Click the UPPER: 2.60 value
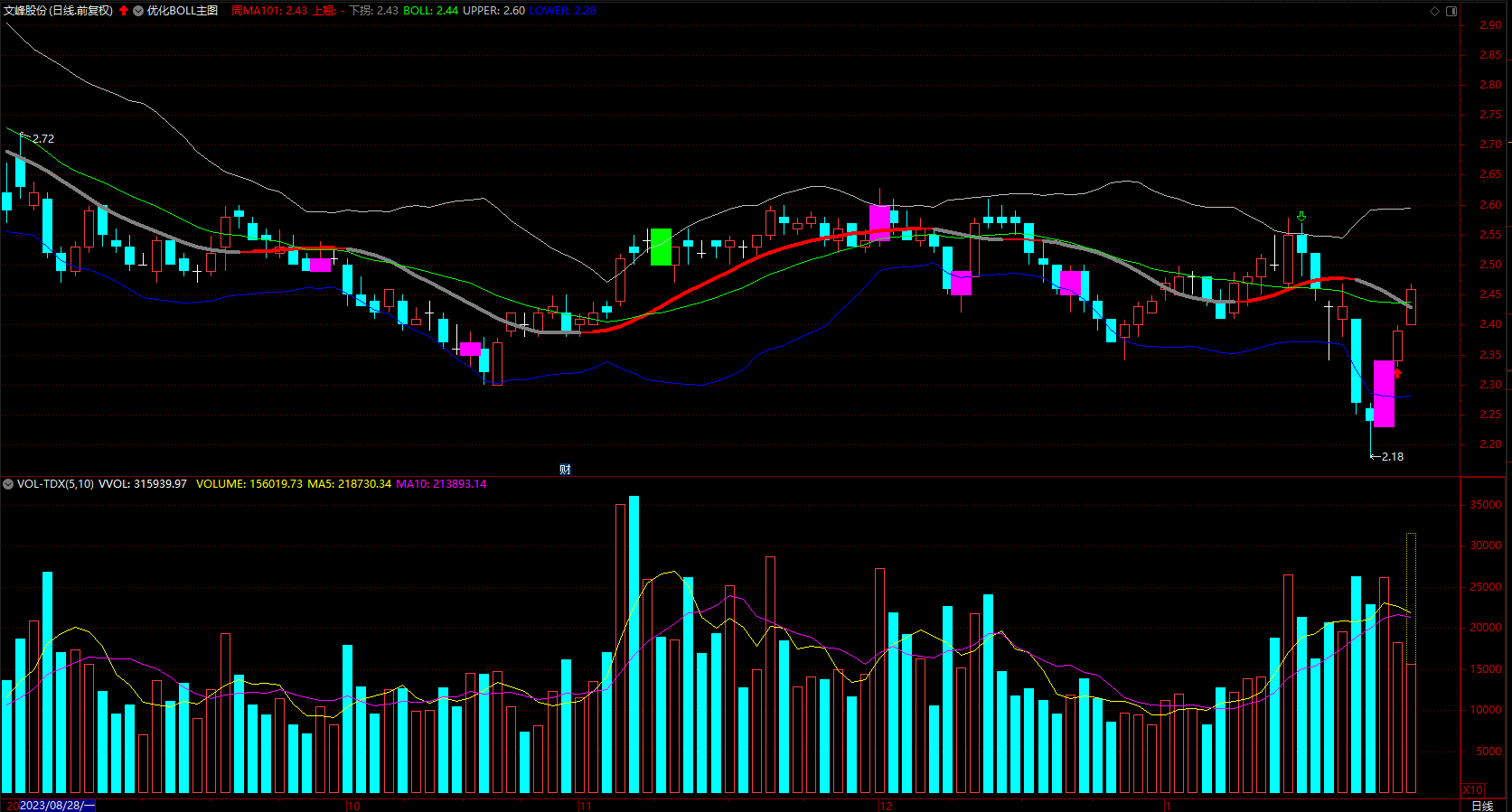1512x812 pixels. 493,11
